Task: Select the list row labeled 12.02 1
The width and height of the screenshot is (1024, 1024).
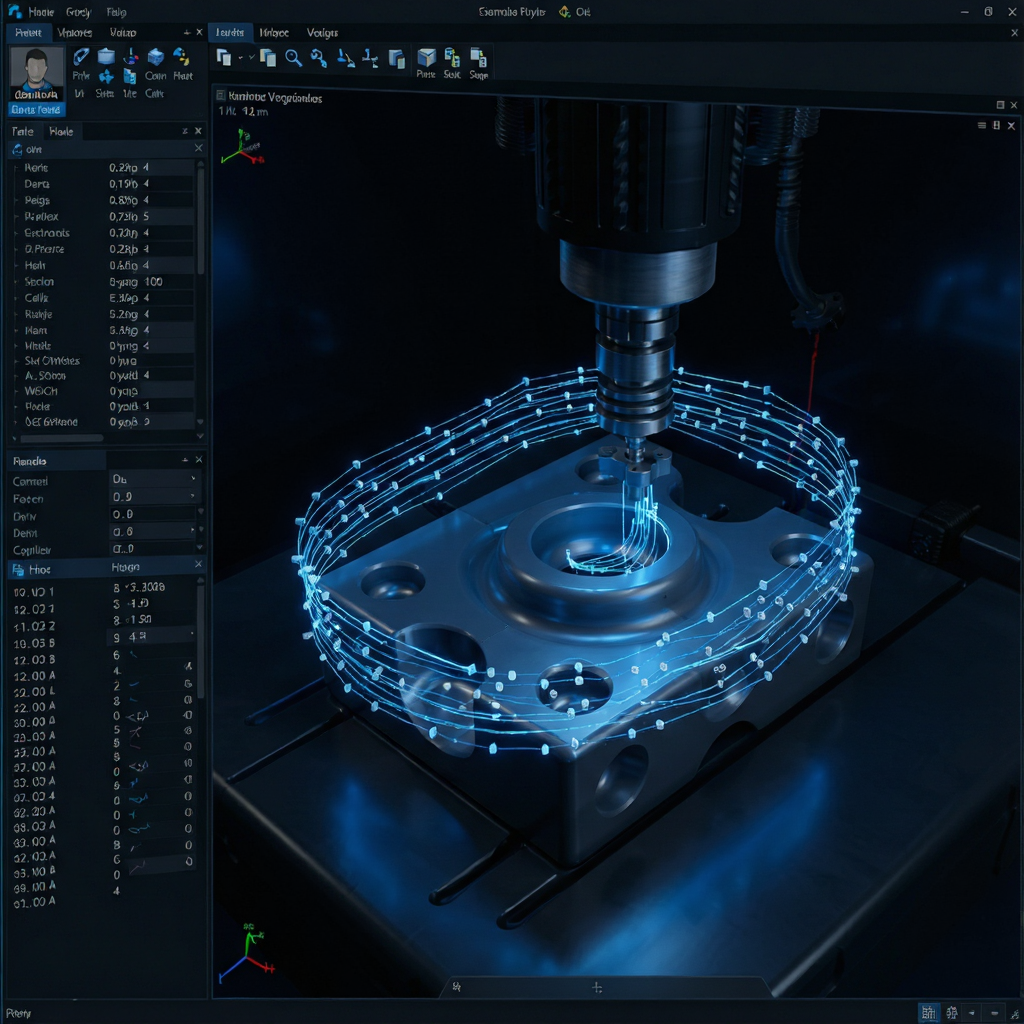Action: [x=34, y=609]
